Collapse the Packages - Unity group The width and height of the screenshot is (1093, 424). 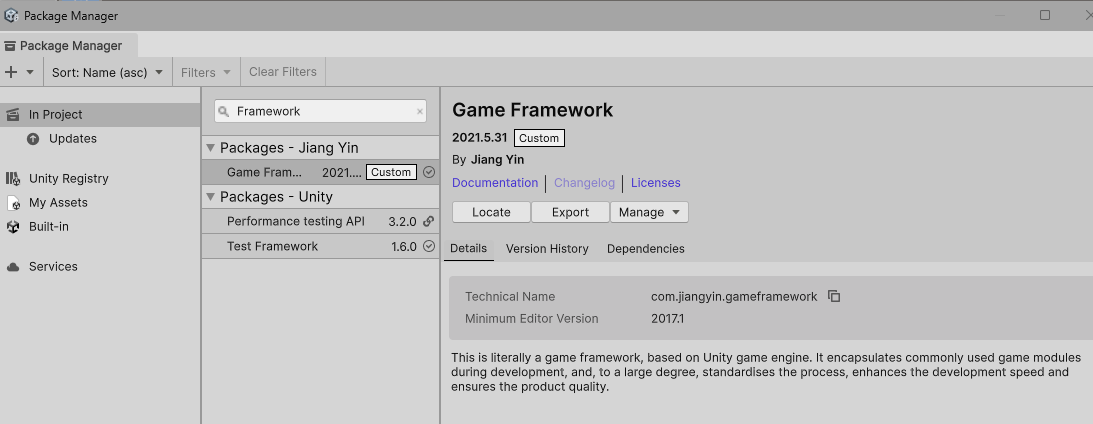[211, 197]
